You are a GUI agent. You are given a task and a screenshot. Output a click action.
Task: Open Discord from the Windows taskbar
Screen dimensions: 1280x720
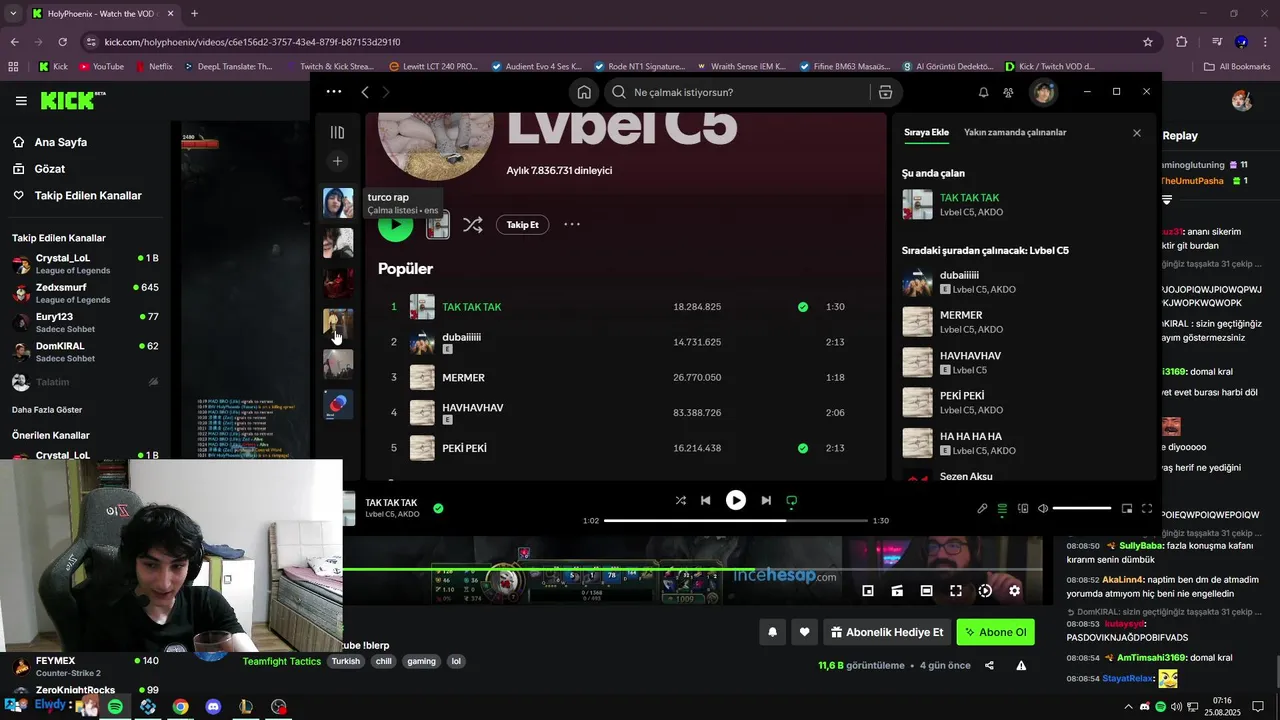[x=213, y=707]
